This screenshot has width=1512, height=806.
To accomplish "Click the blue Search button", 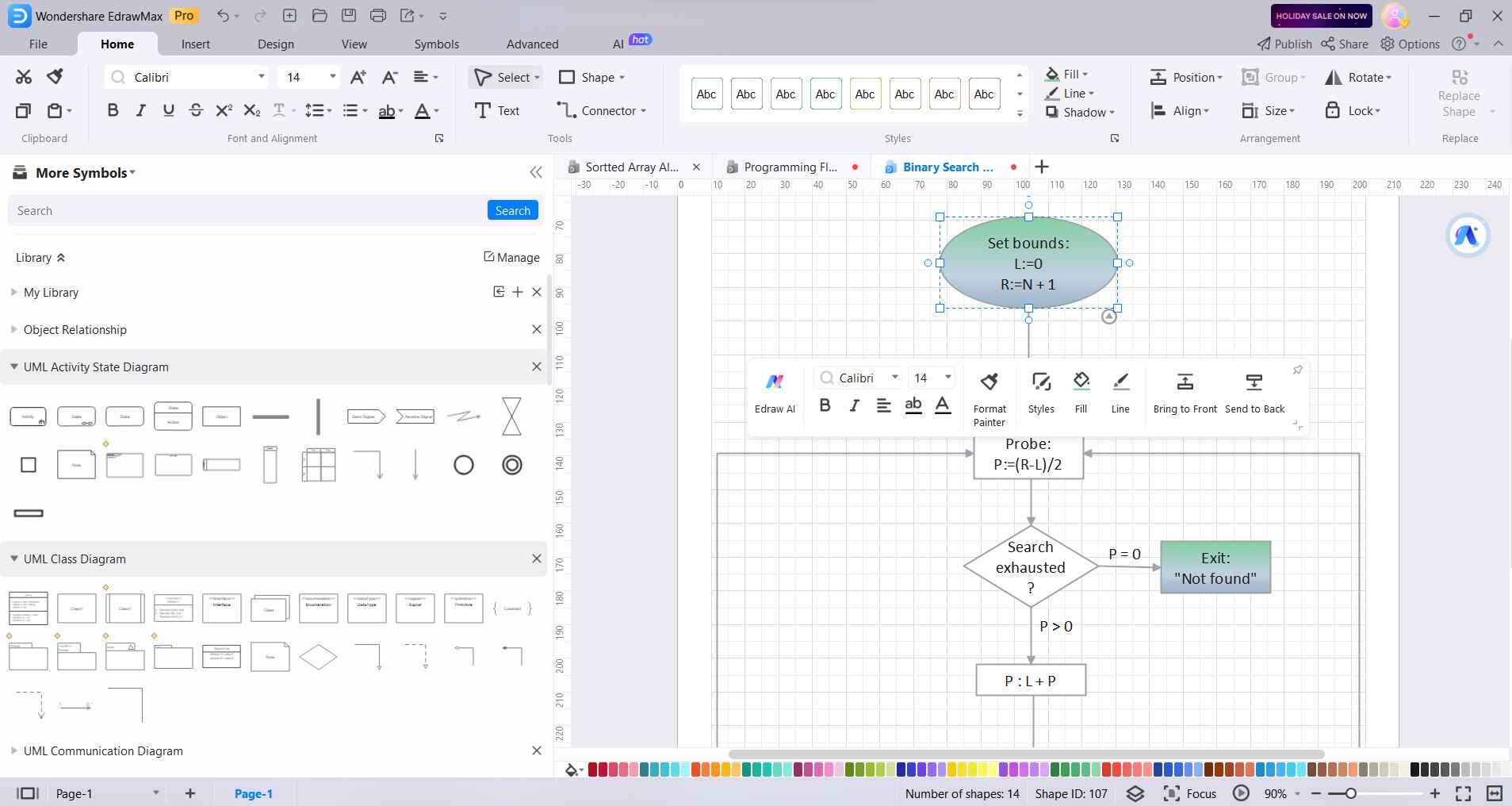I will pos(513,210).
